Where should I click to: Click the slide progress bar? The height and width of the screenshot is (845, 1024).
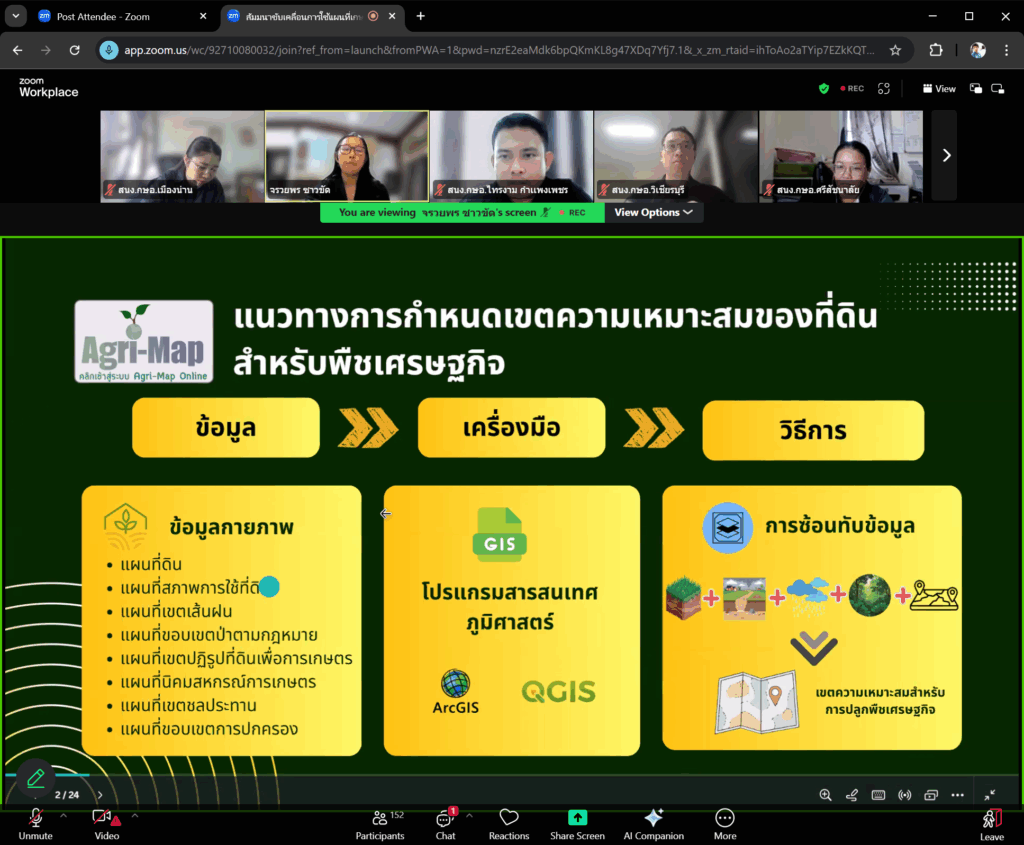48,775
